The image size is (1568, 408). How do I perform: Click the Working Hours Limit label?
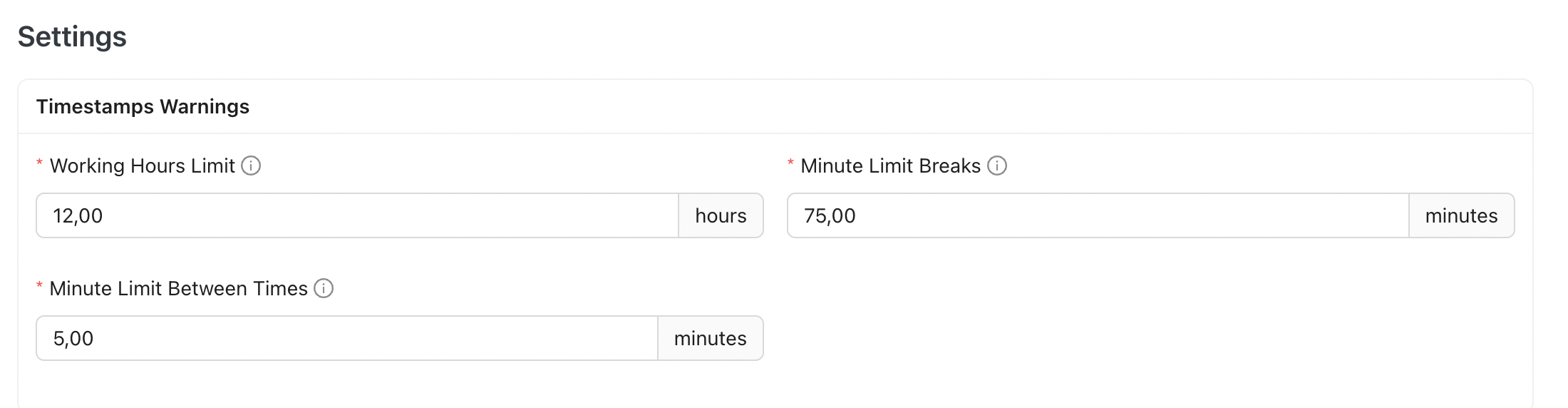point(142,166)
